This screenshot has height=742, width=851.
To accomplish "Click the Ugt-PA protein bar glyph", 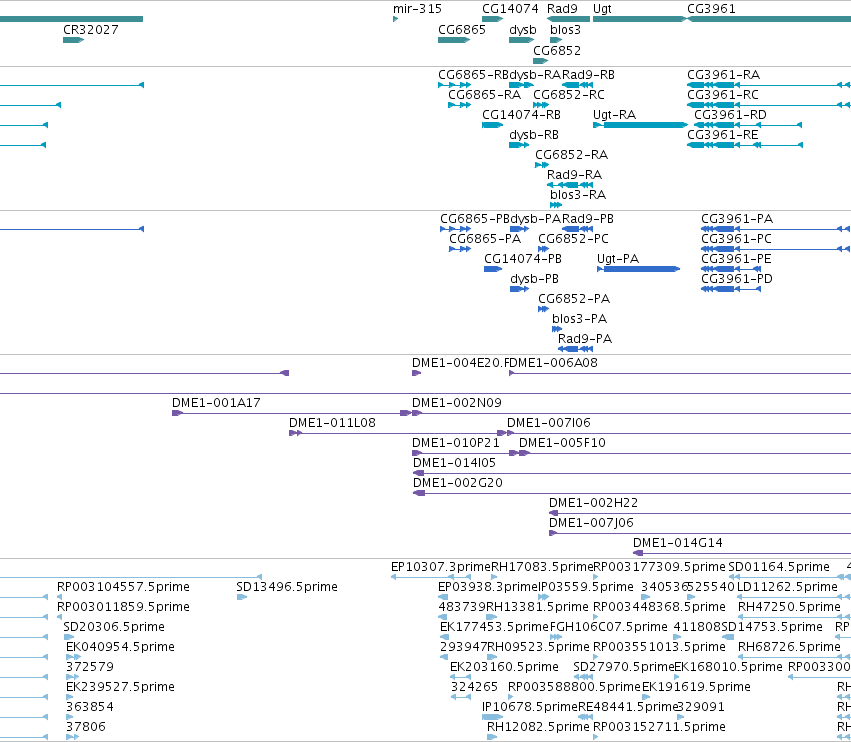I will (x=638, y=269).
